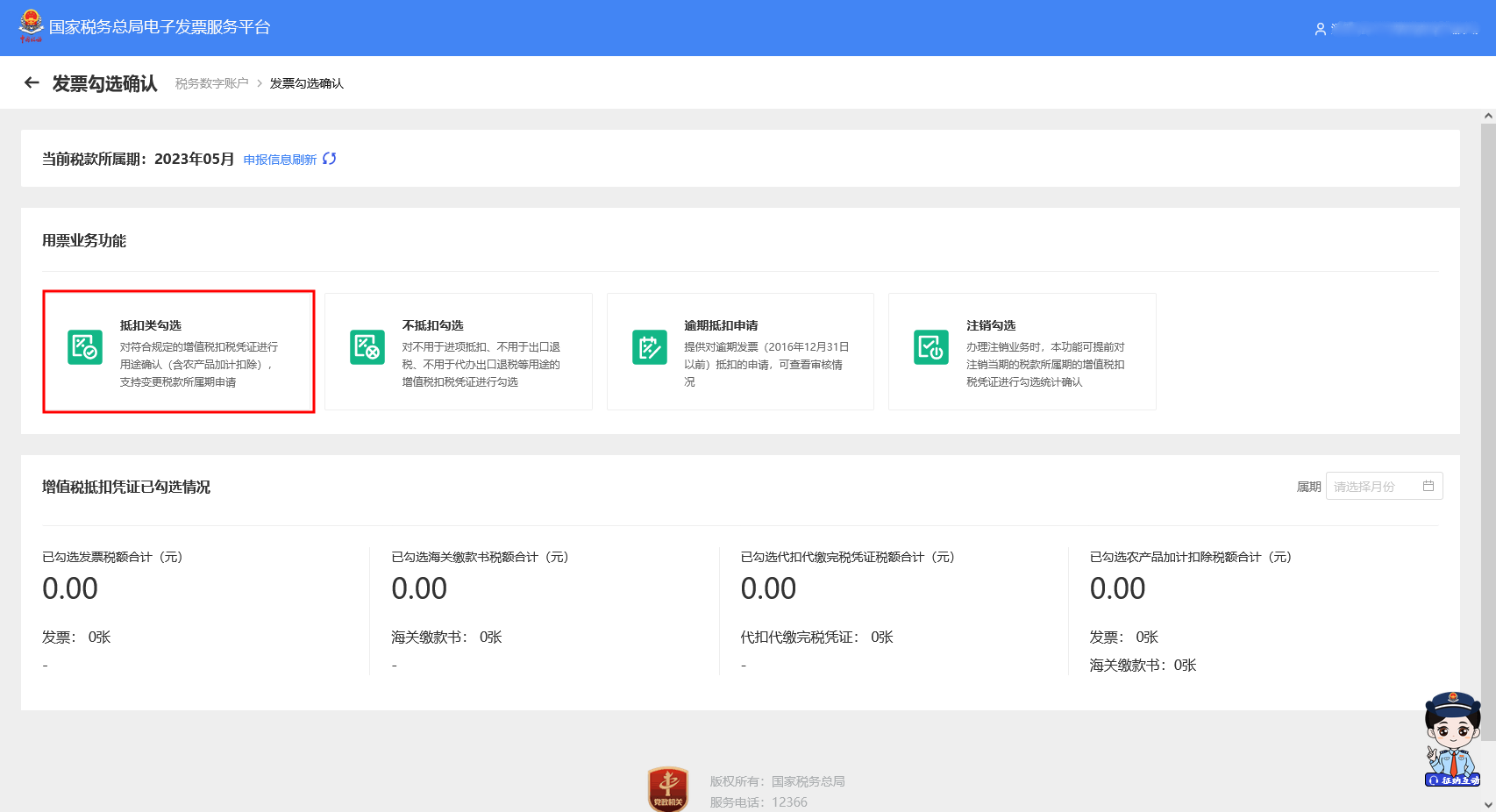This screenshot has width=1496, height=812.
Task: Click the scrollbar down arrow
Action: [x=1488, y=804]
